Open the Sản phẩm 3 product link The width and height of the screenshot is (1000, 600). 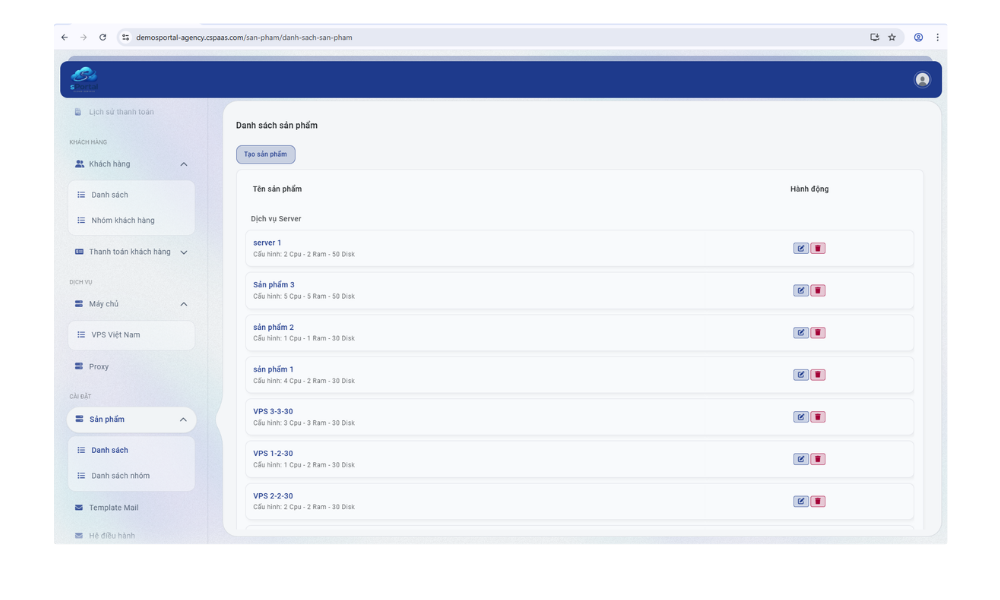point(274,285)
